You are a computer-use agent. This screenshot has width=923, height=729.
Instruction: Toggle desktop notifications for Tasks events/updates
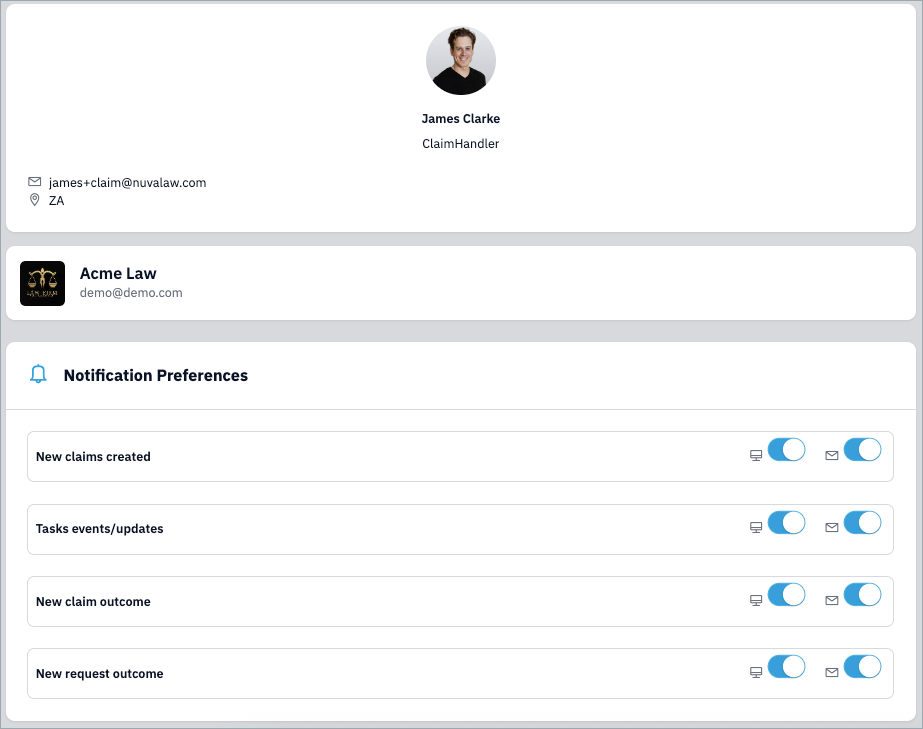[786, 523]
